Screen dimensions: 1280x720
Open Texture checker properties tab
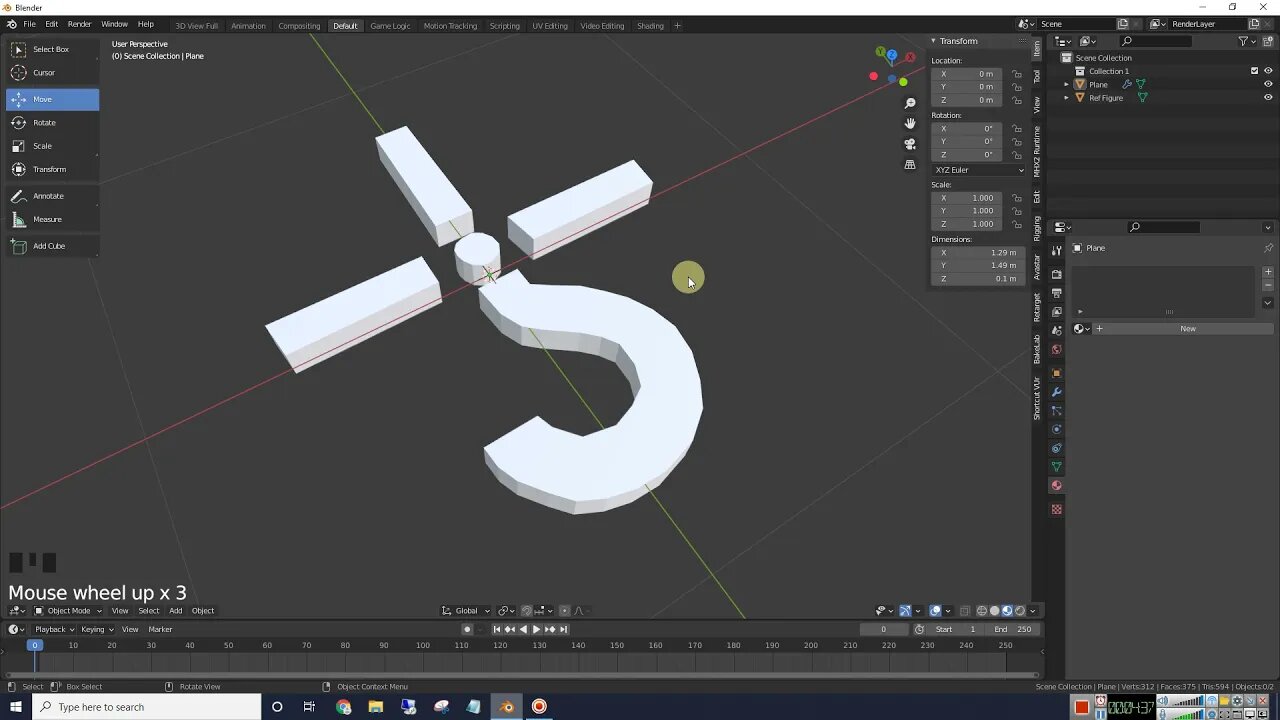1056,509
